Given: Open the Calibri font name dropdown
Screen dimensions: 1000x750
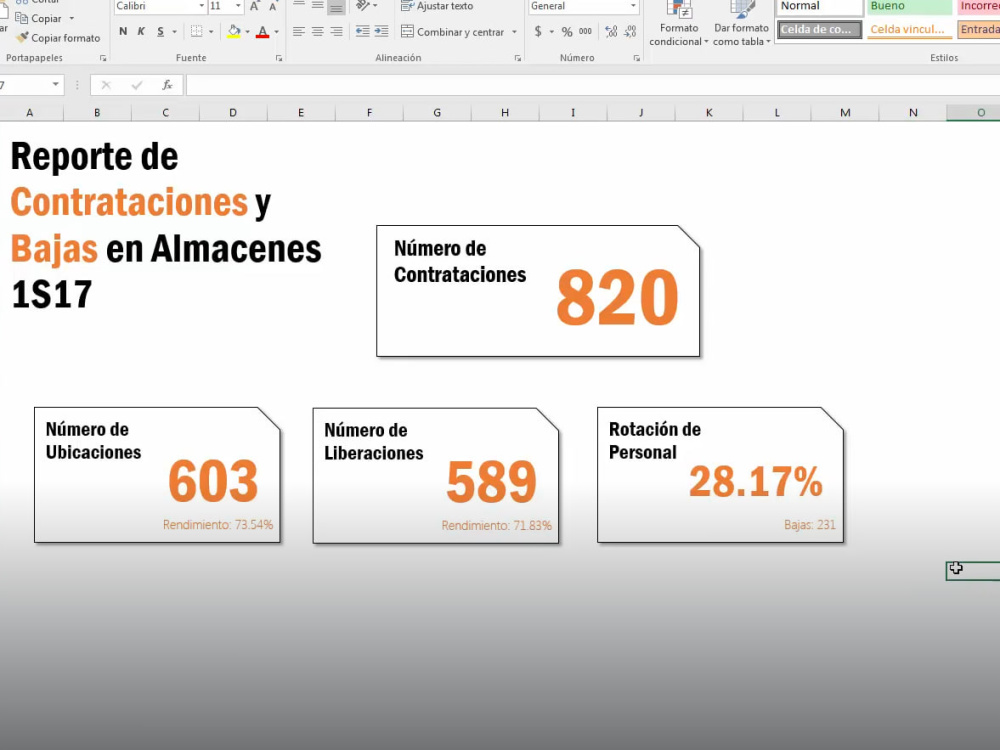Looking at the screenshot, I should (202, 6).
